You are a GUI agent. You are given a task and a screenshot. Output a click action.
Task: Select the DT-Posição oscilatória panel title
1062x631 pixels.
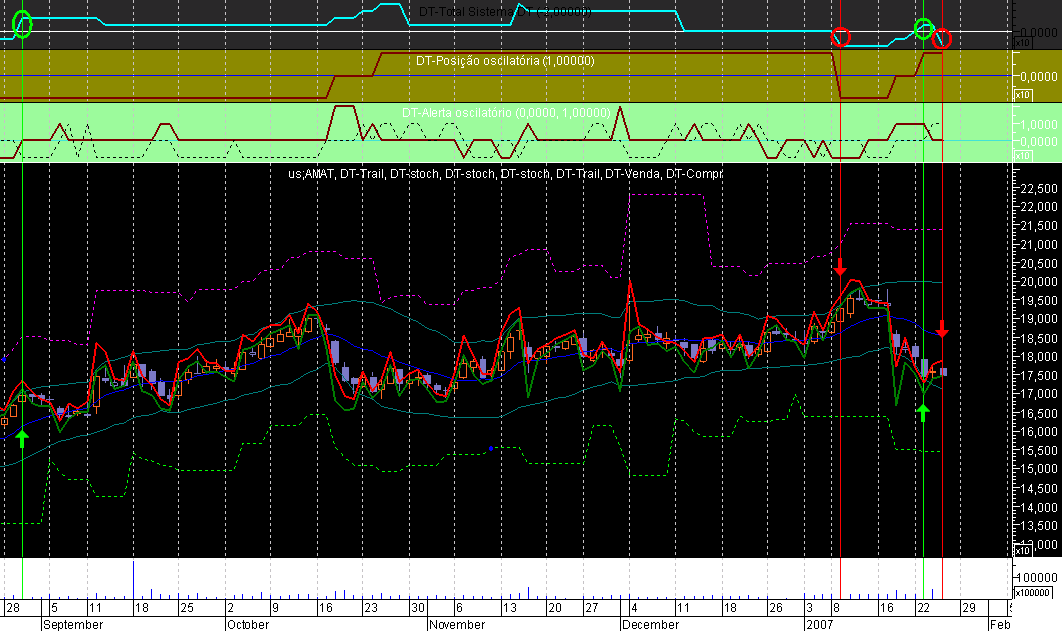(x=505, y=61)
